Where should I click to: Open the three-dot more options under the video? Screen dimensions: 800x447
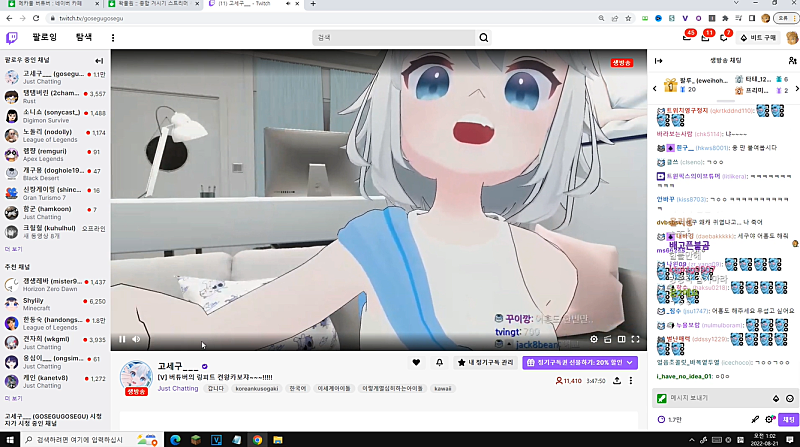click(x=634, y=381)
